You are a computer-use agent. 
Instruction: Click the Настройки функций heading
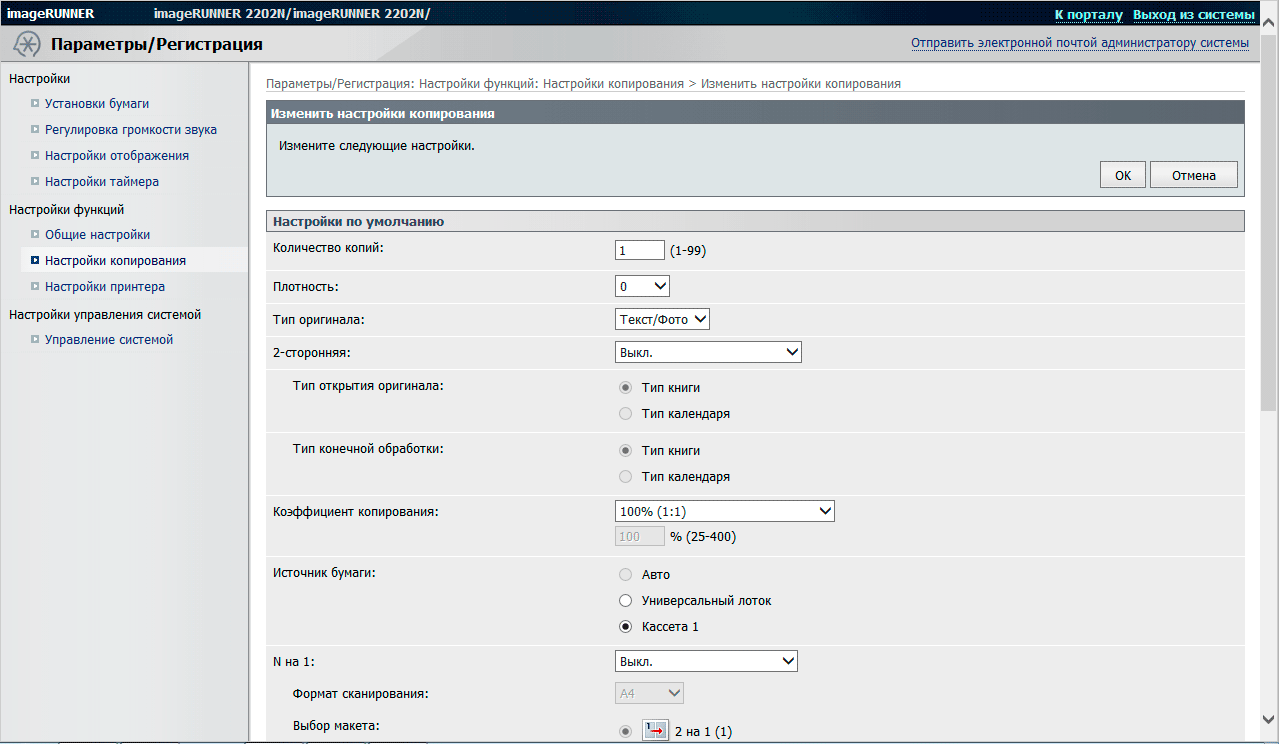[66, 209]
